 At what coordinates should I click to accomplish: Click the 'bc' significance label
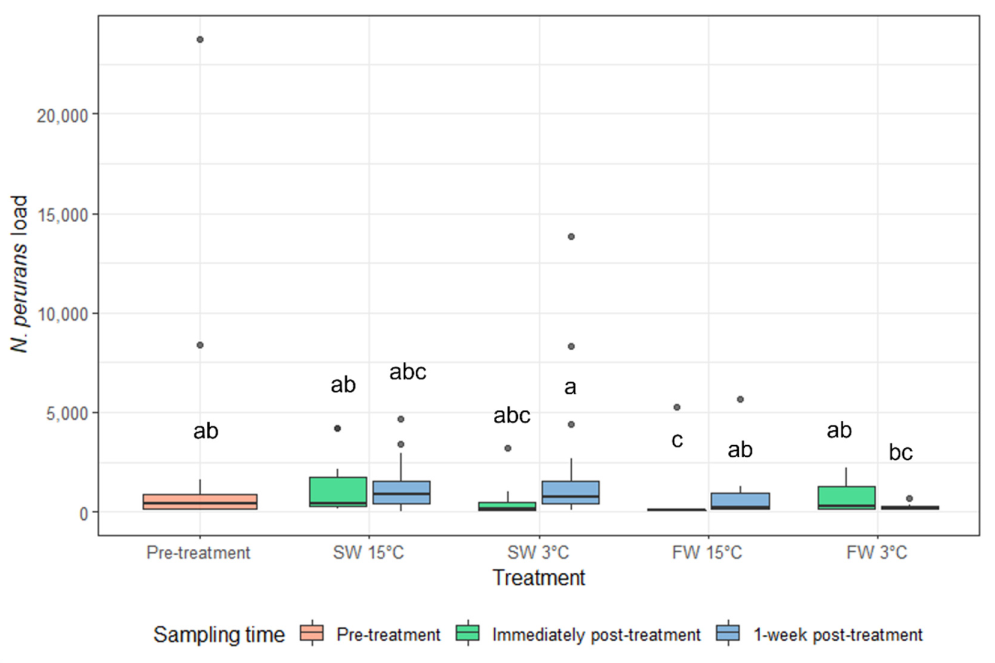point(900,452)
